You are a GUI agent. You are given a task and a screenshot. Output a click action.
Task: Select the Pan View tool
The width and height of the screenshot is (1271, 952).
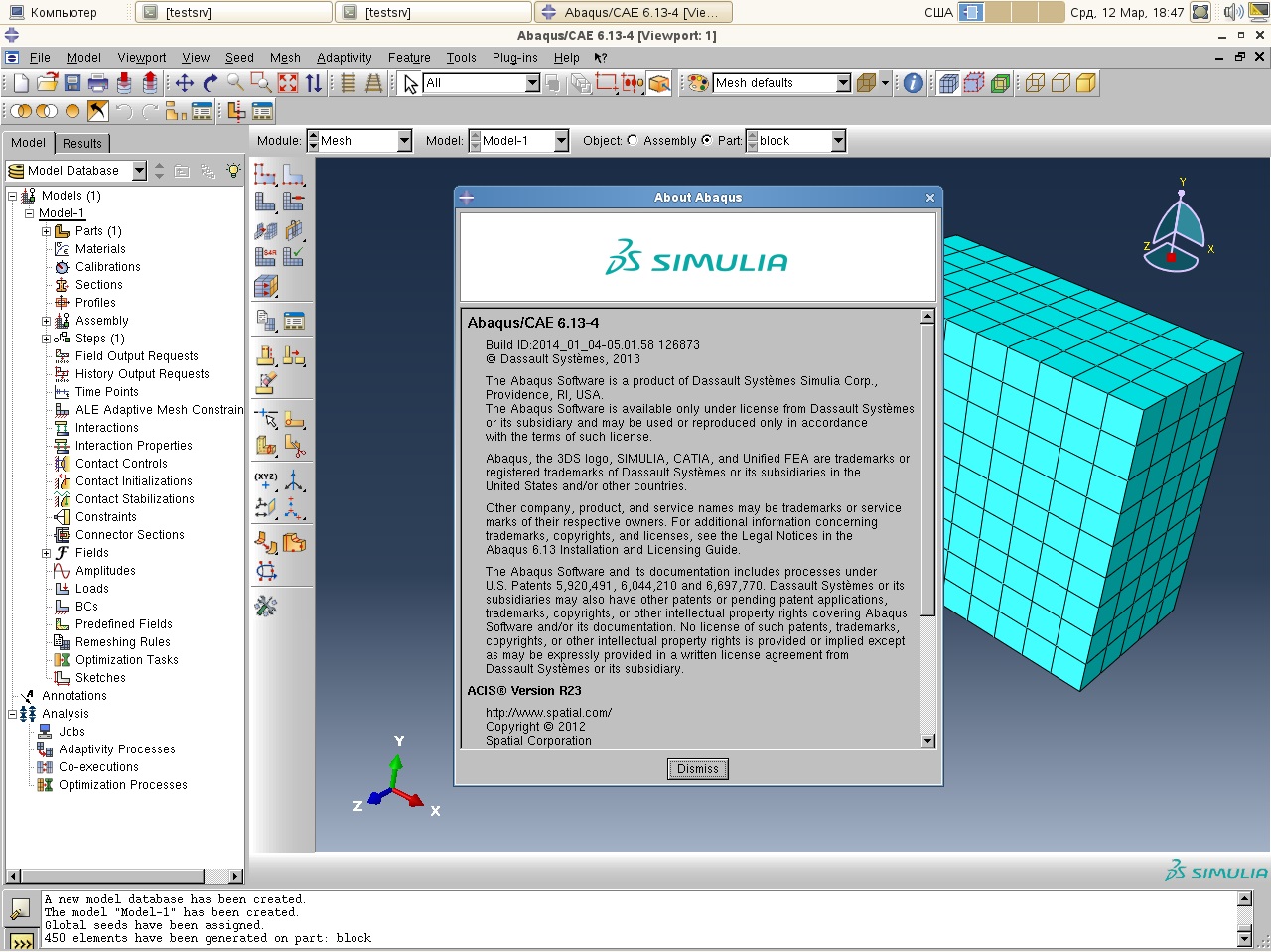(x=184, y=83)
